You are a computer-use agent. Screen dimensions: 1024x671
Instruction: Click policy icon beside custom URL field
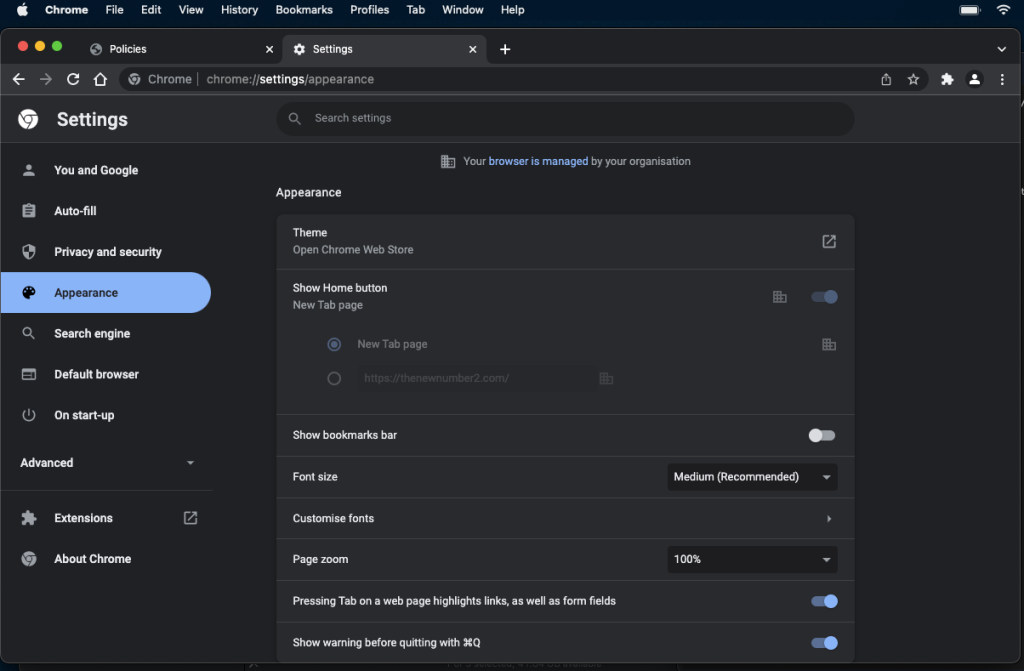pos(606,378)
